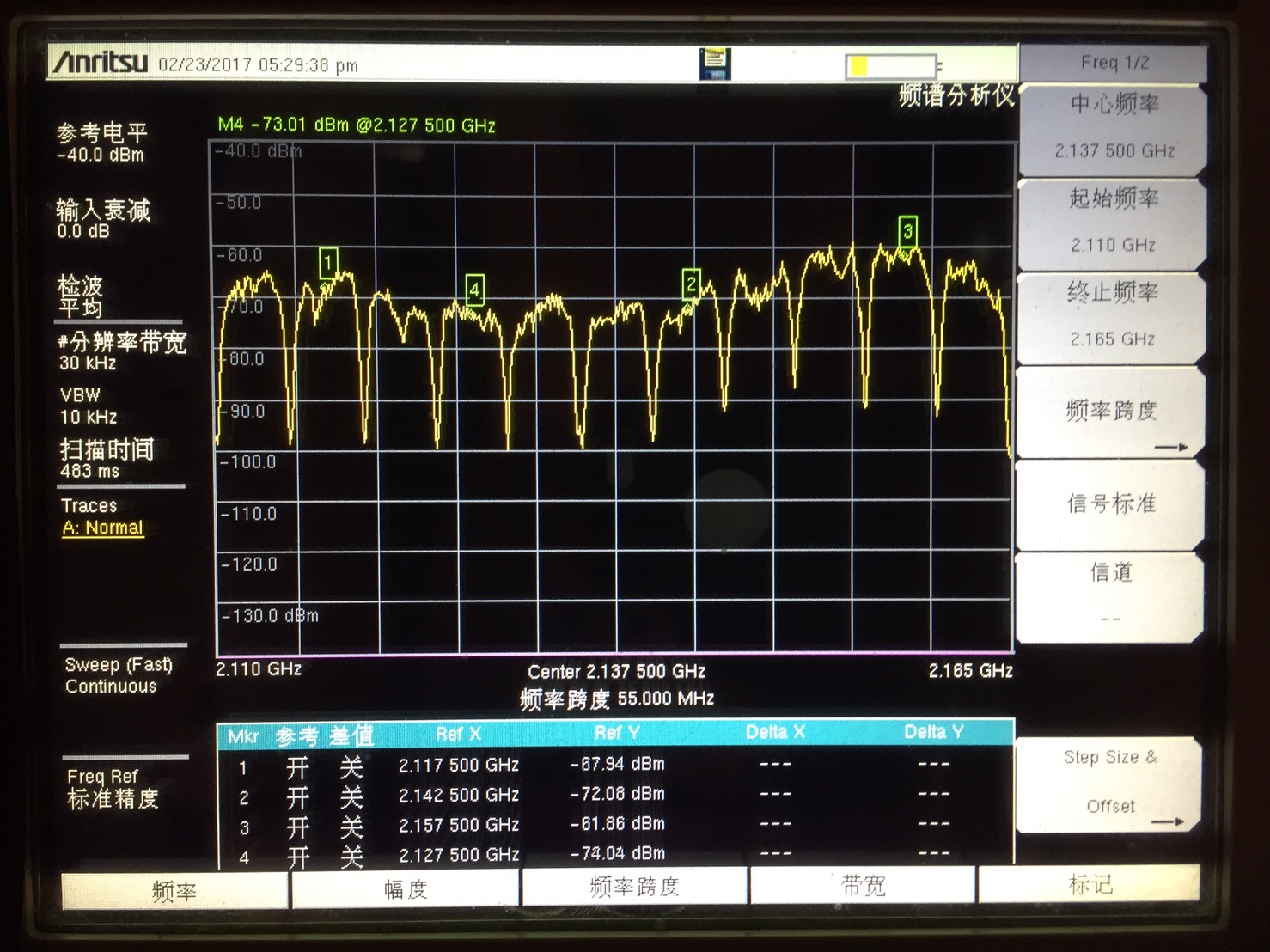1270x952 pixels.
Task: Toggle marker 2 reference 开
Action: pos(298,798)
